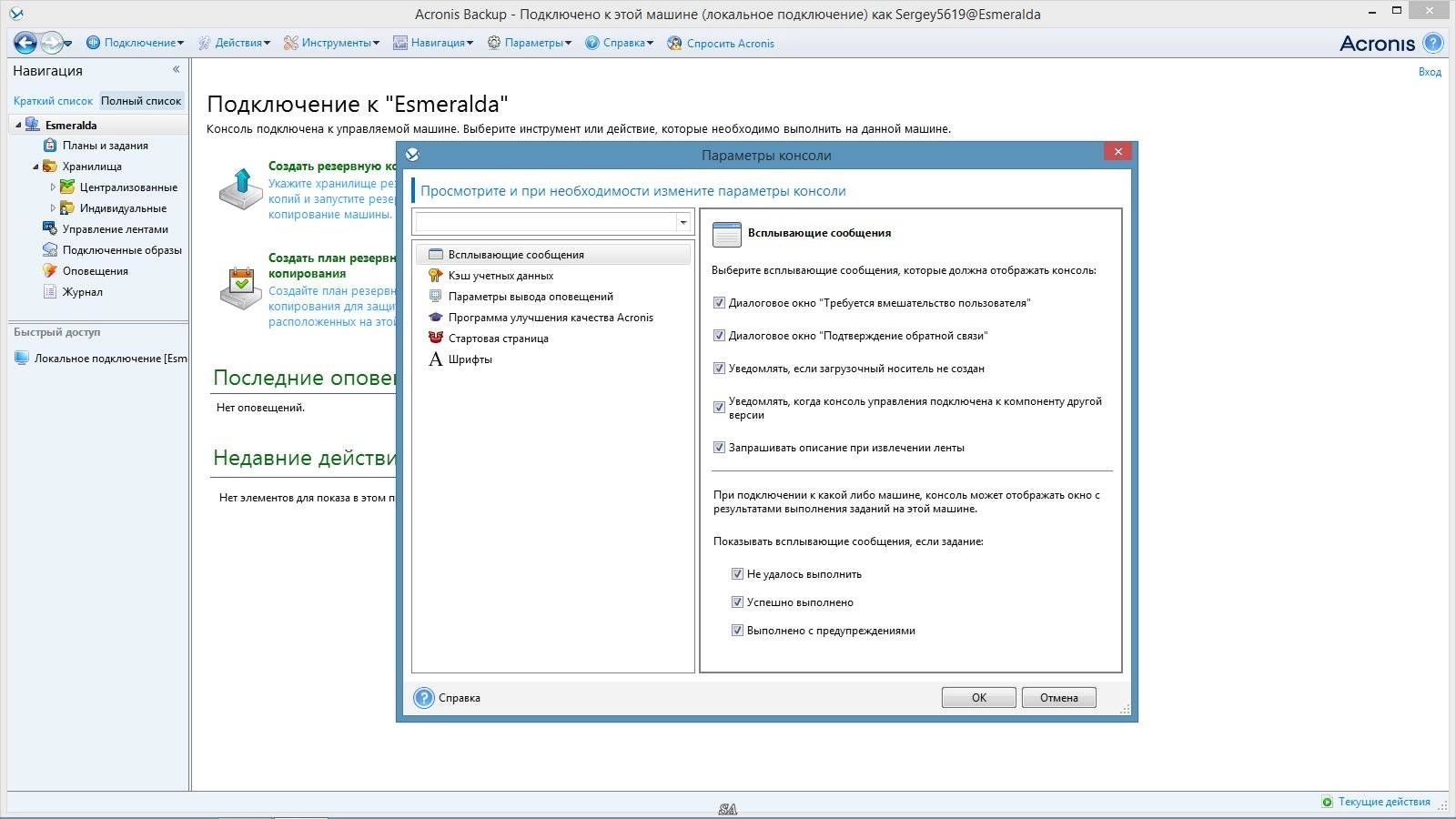Select Всплывающие сообщения in settings list
Image resolution: width=1456 pixels, height=819 pixels.
coord(552,255)
